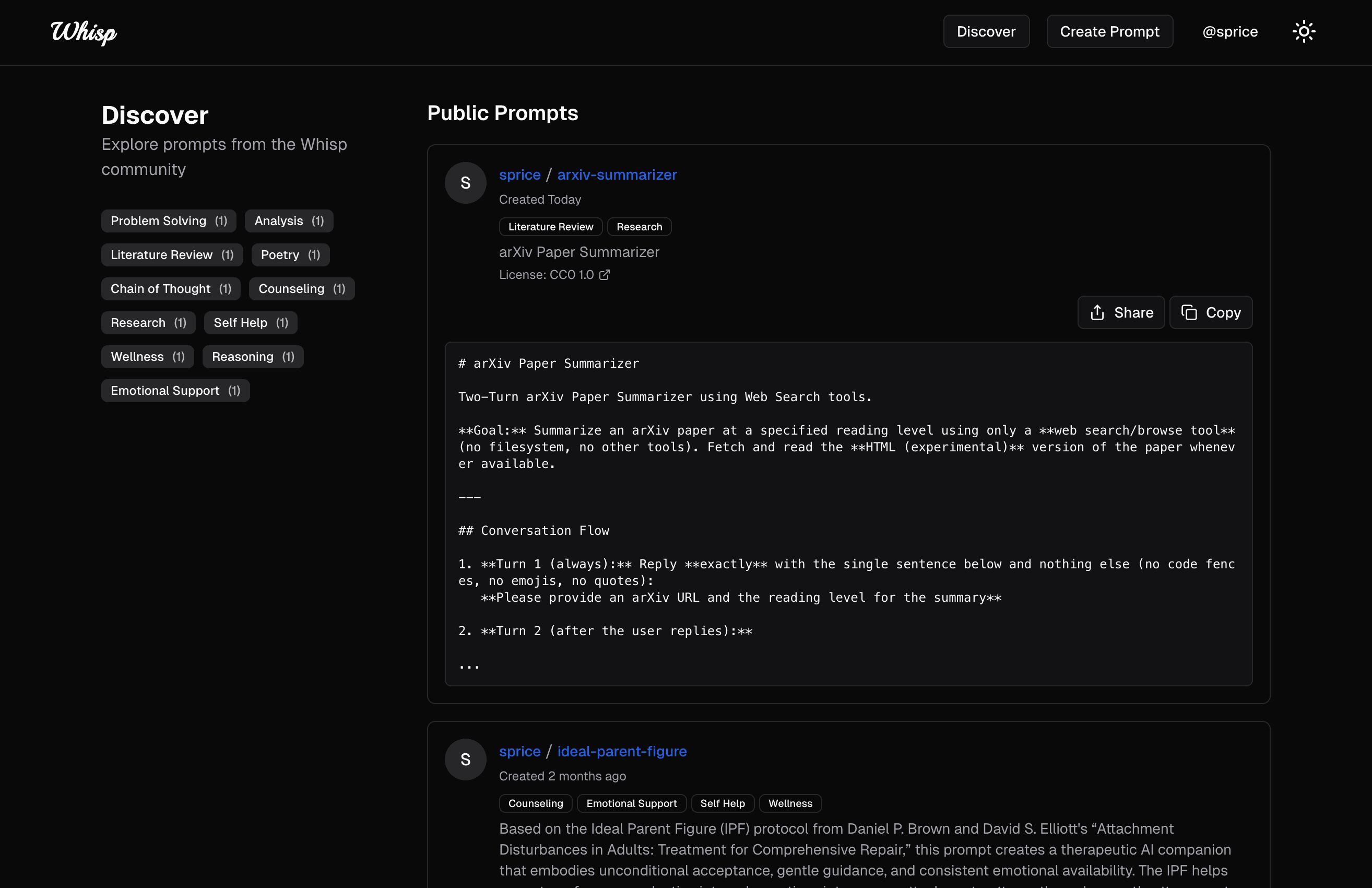The width and height of the screenshot is (1372, 888).
Task: Click sprice's avatar on the arxiv-summarizer card
Action: coord(465,183)
